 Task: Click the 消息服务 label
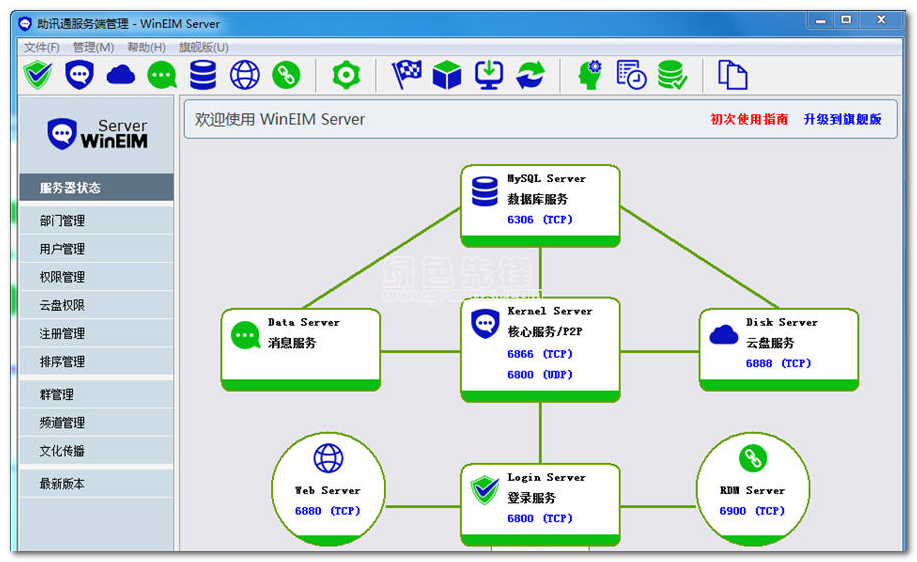[292, 343]
